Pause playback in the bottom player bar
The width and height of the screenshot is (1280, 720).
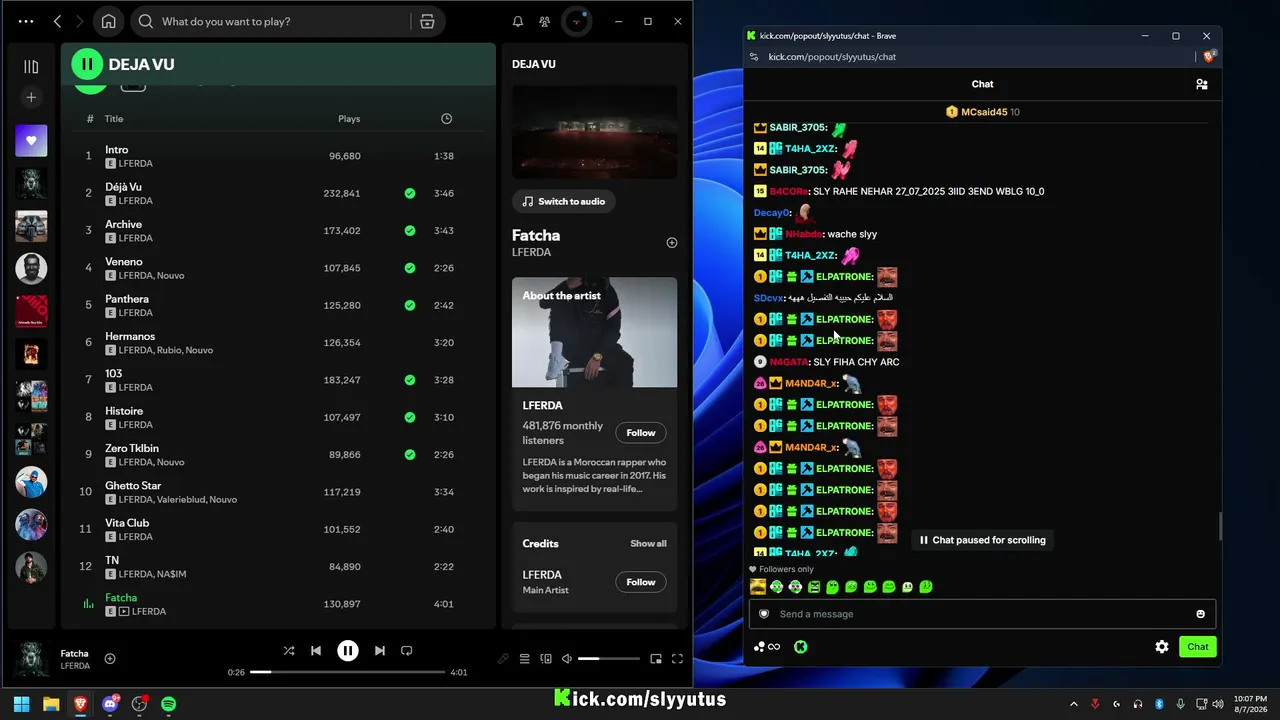[348, 651]
